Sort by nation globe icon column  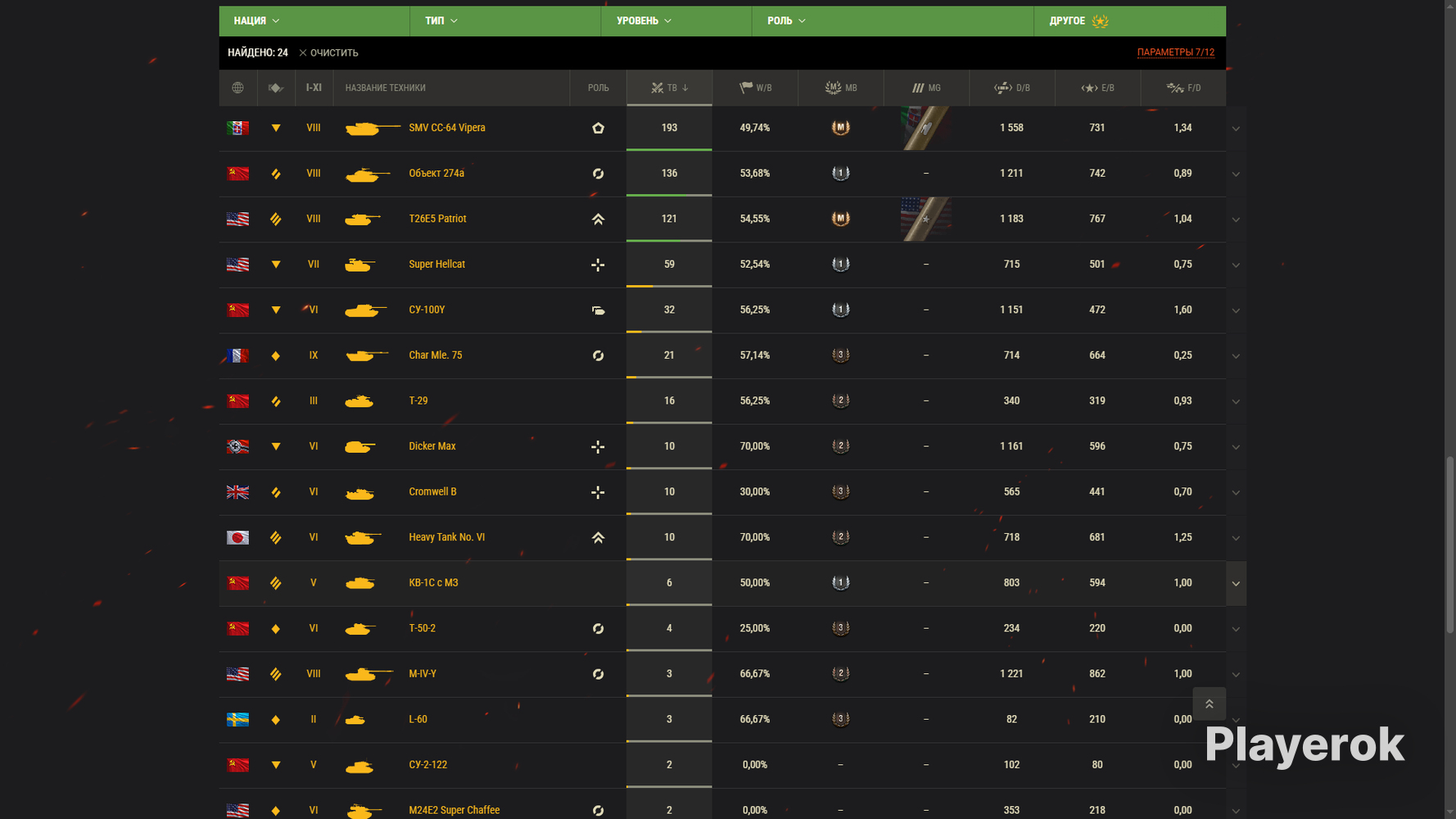tap(237, 88)
